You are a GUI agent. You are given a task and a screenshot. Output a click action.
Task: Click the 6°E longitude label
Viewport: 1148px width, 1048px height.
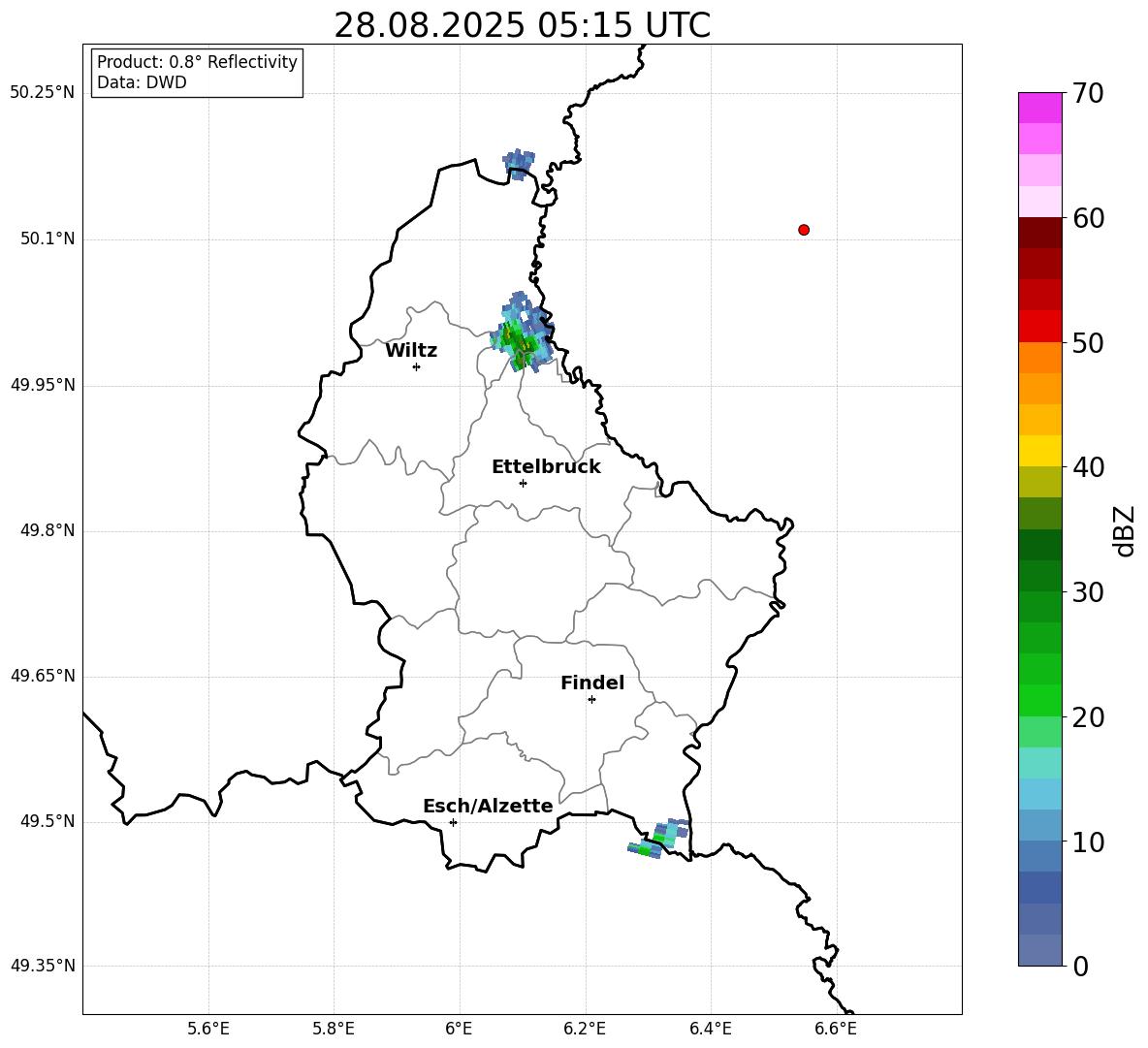tap(459, 1029)
